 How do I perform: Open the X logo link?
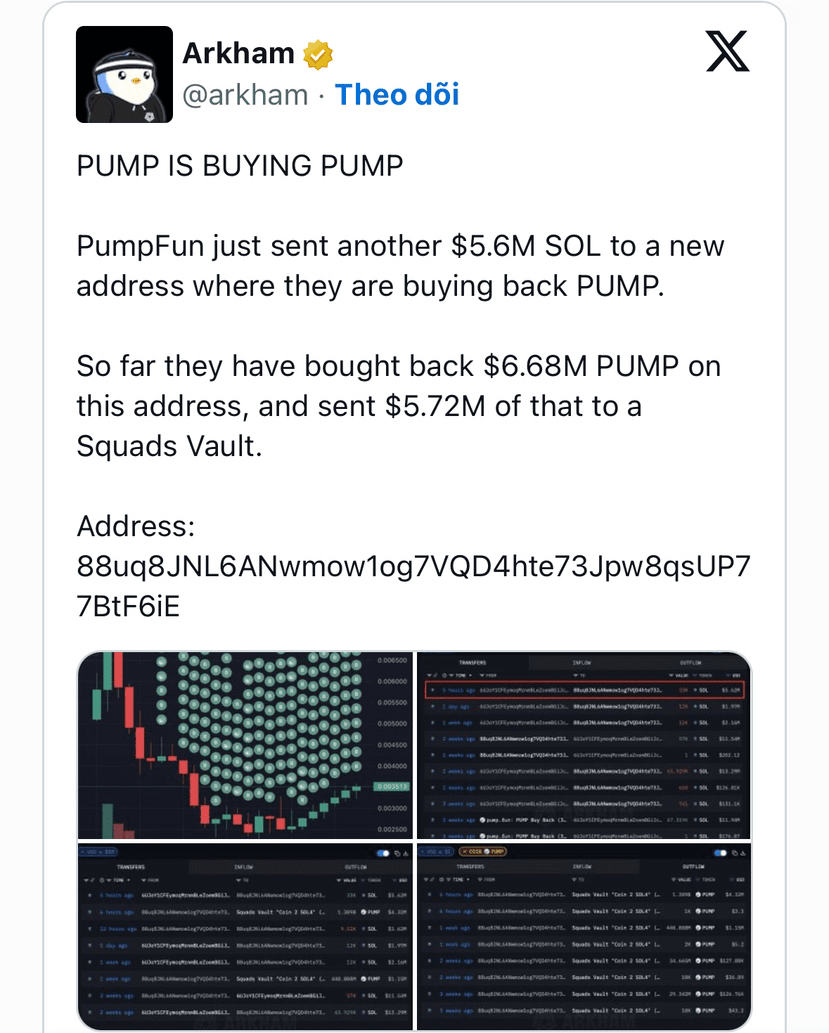point(728,51)
